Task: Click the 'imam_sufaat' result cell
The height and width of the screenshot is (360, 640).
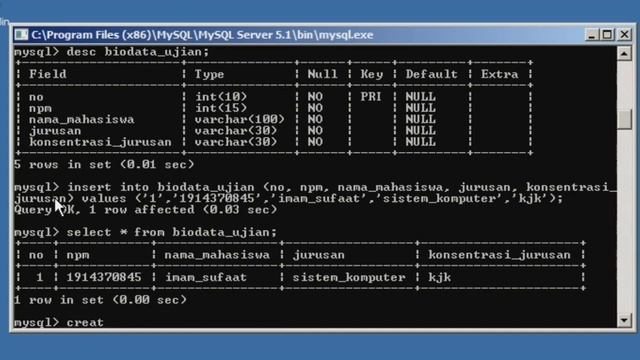Action: (206, 278)
